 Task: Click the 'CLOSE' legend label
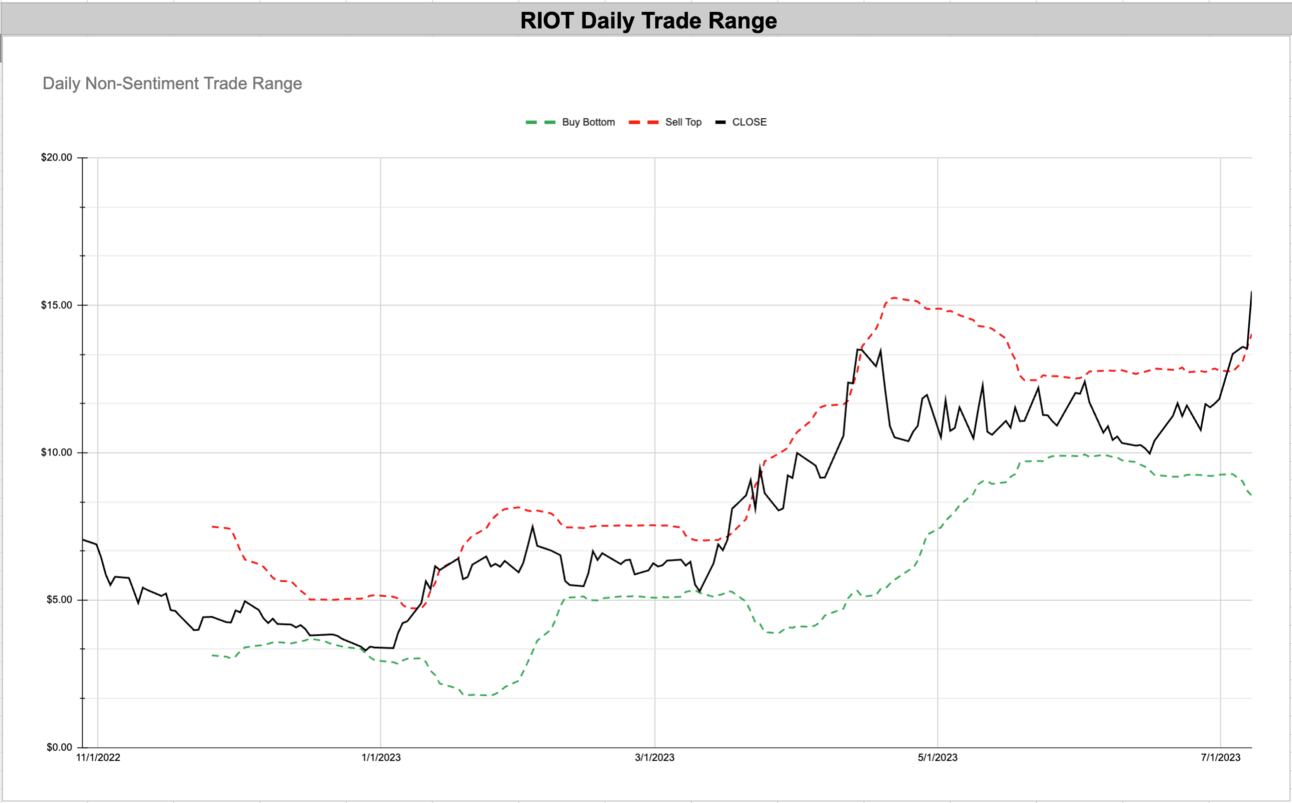(749, 122)
